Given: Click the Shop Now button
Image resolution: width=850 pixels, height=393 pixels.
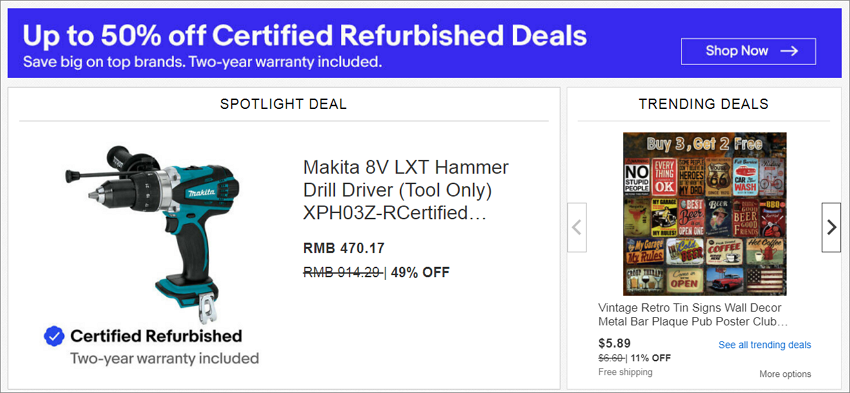Looking at the screenshot, I should pyautogui.click(x=748, y=51).
